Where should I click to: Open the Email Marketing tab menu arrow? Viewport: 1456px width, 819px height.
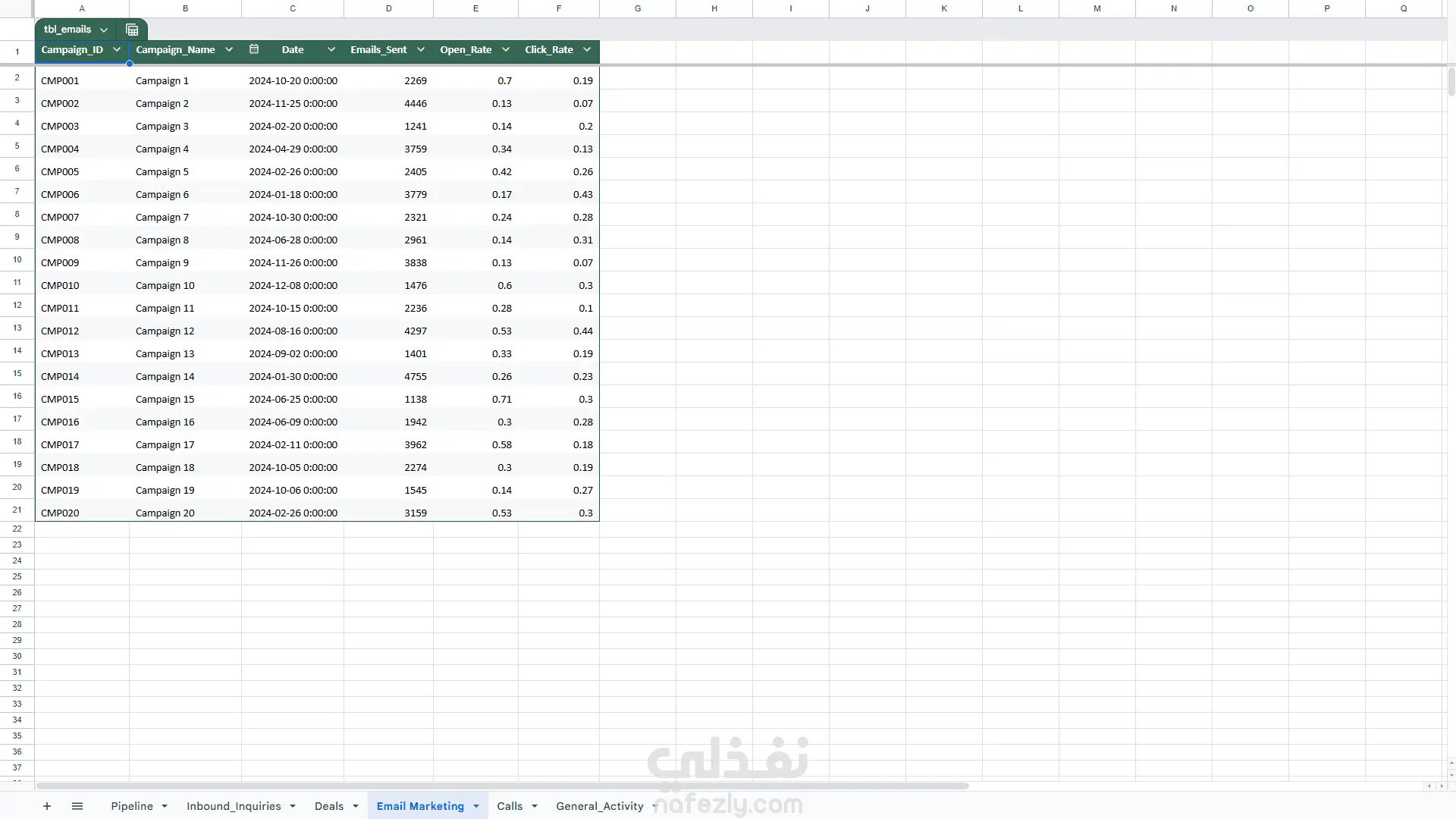pyautogui.click(x=476, y=806)
